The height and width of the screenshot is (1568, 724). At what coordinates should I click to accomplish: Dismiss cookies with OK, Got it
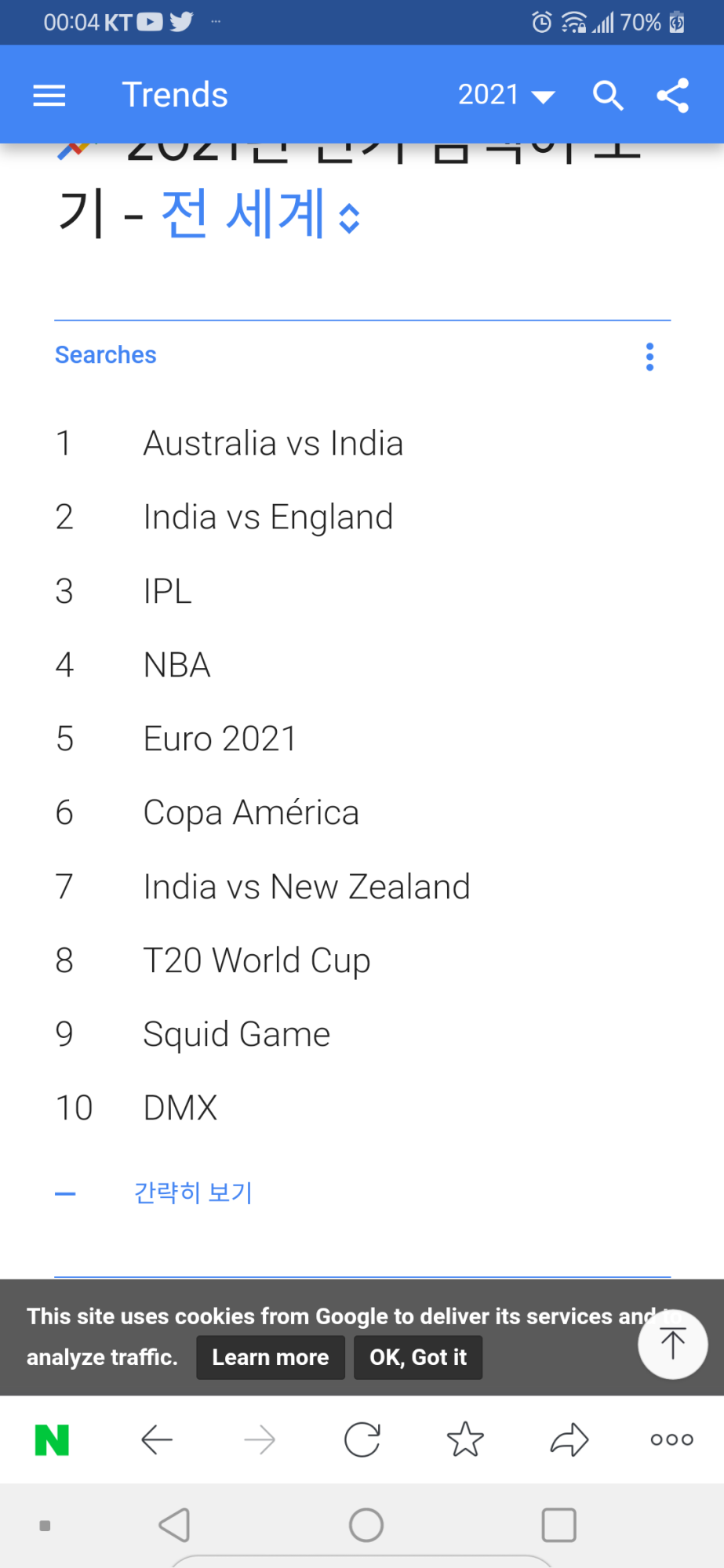(x=418, y=1357)
